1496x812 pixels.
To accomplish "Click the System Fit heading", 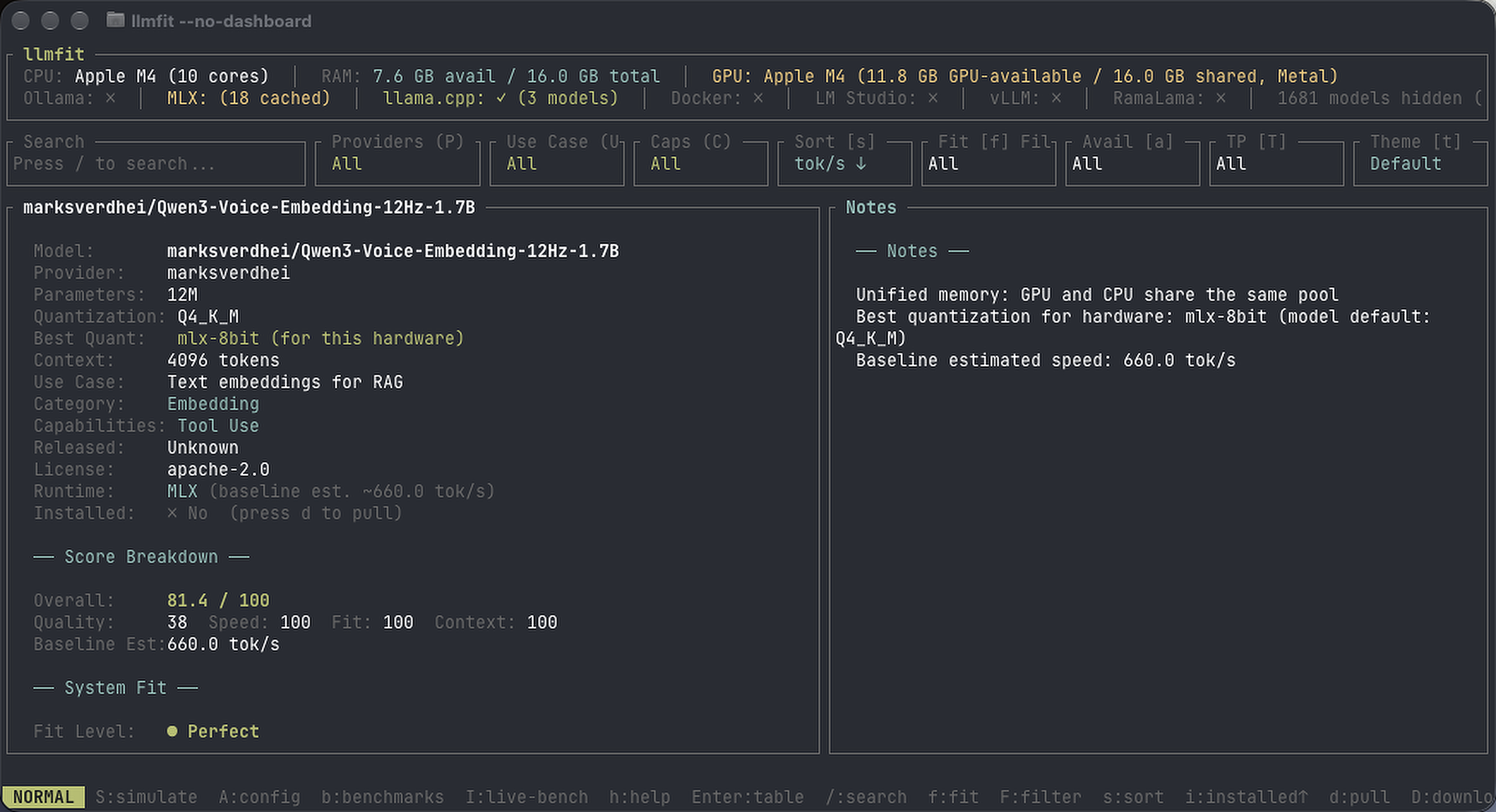I will pyautogui.click(x=115, y=688).
